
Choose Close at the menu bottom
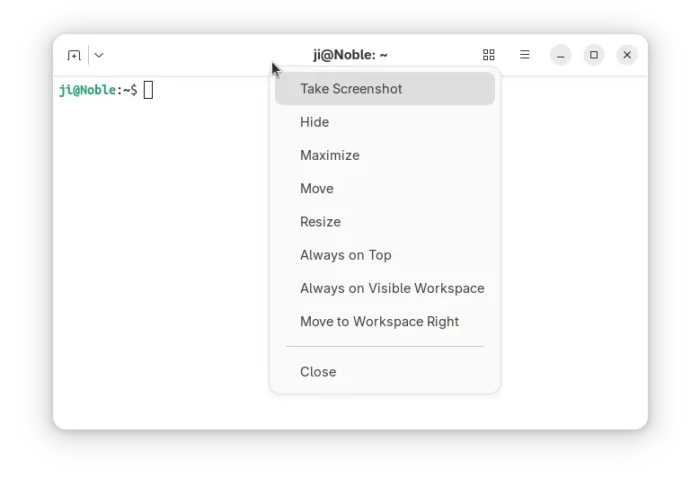click(385, 372)
